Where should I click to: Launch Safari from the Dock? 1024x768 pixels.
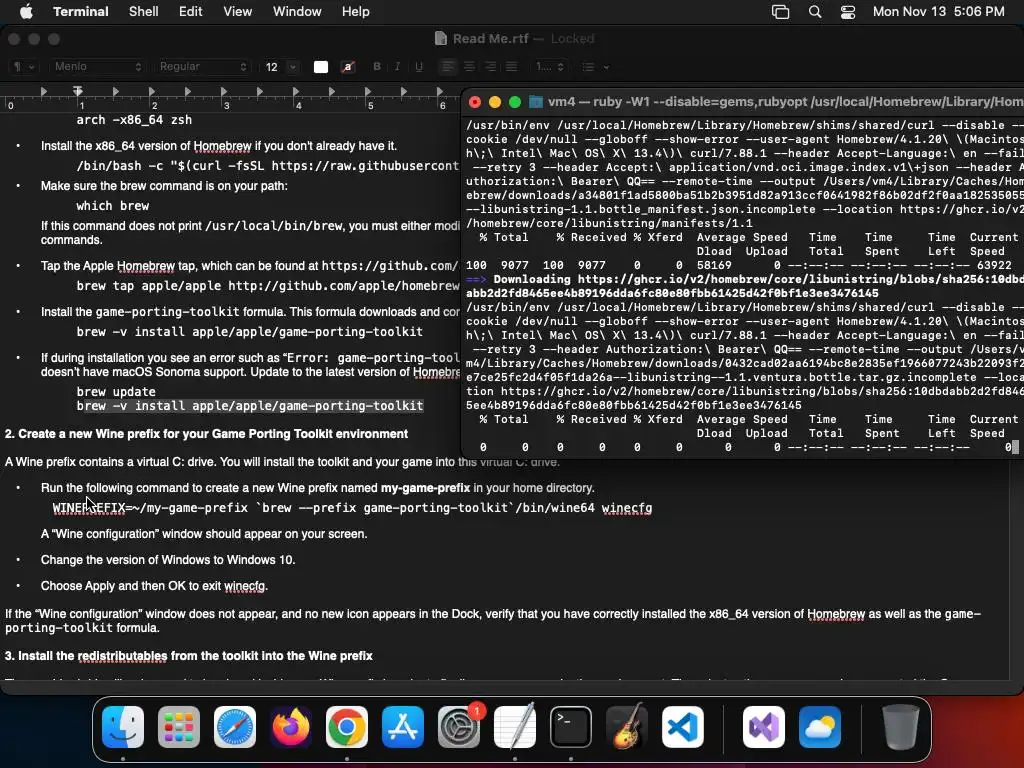click(x=234, y=727)
